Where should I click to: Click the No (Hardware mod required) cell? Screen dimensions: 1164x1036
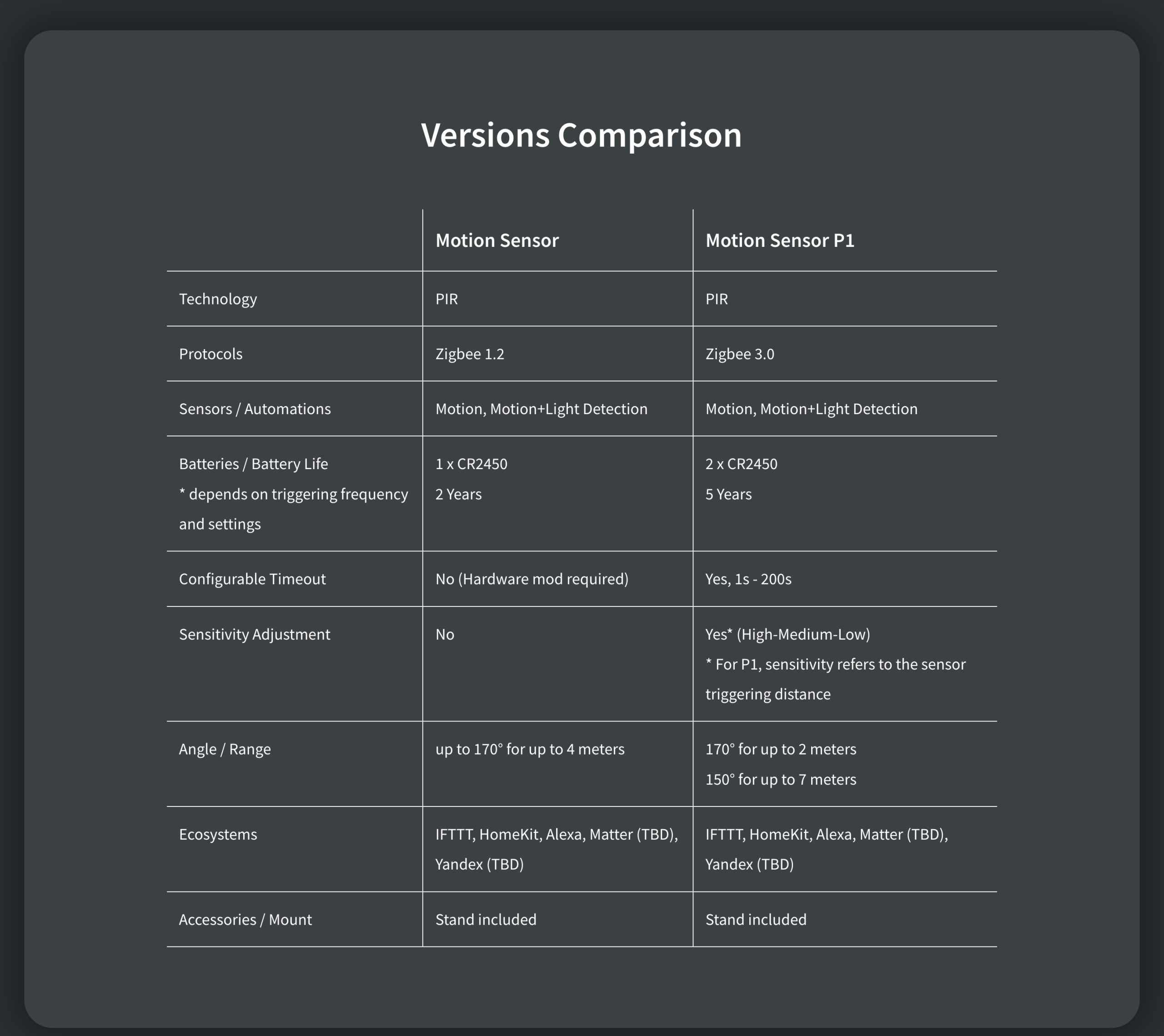[x=532, y=579]
